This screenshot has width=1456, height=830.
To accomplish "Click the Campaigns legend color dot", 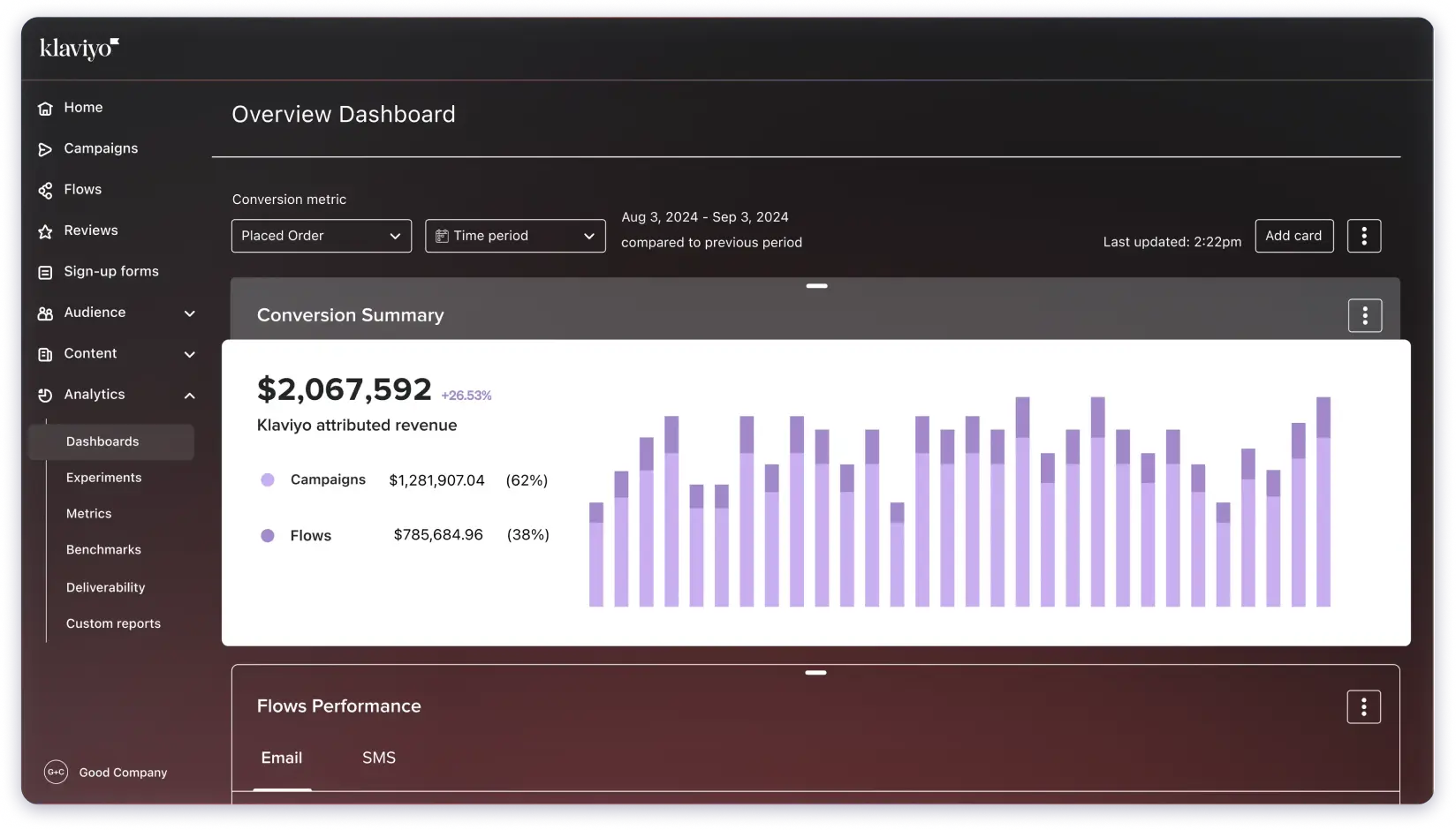I will (x=268, y=479).
